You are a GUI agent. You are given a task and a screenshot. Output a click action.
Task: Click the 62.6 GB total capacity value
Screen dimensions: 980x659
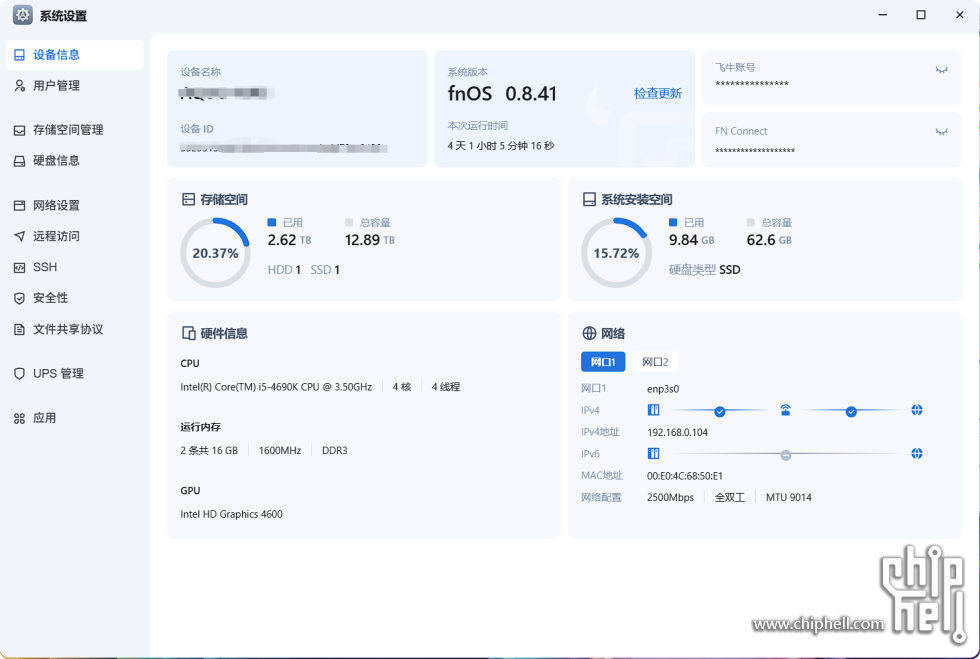click(769, 240)
